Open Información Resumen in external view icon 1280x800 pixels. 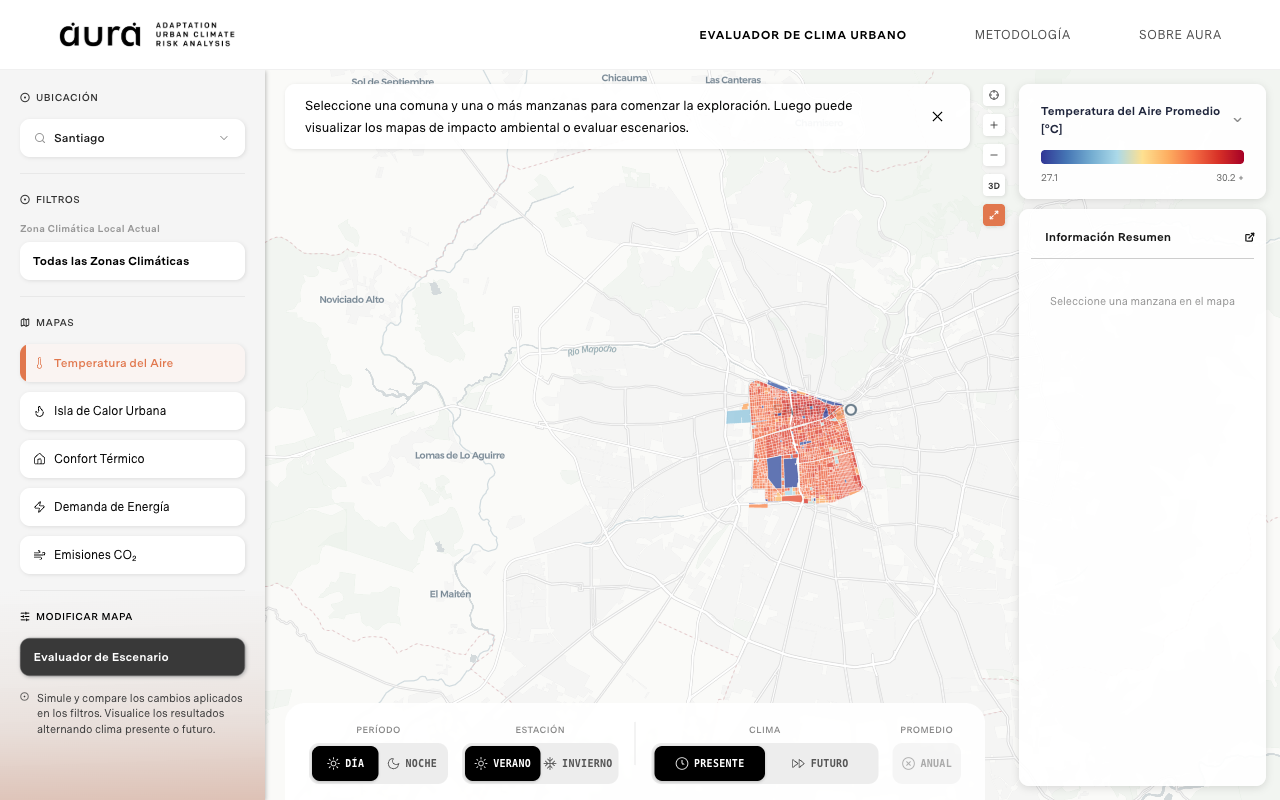point(1249,237)
